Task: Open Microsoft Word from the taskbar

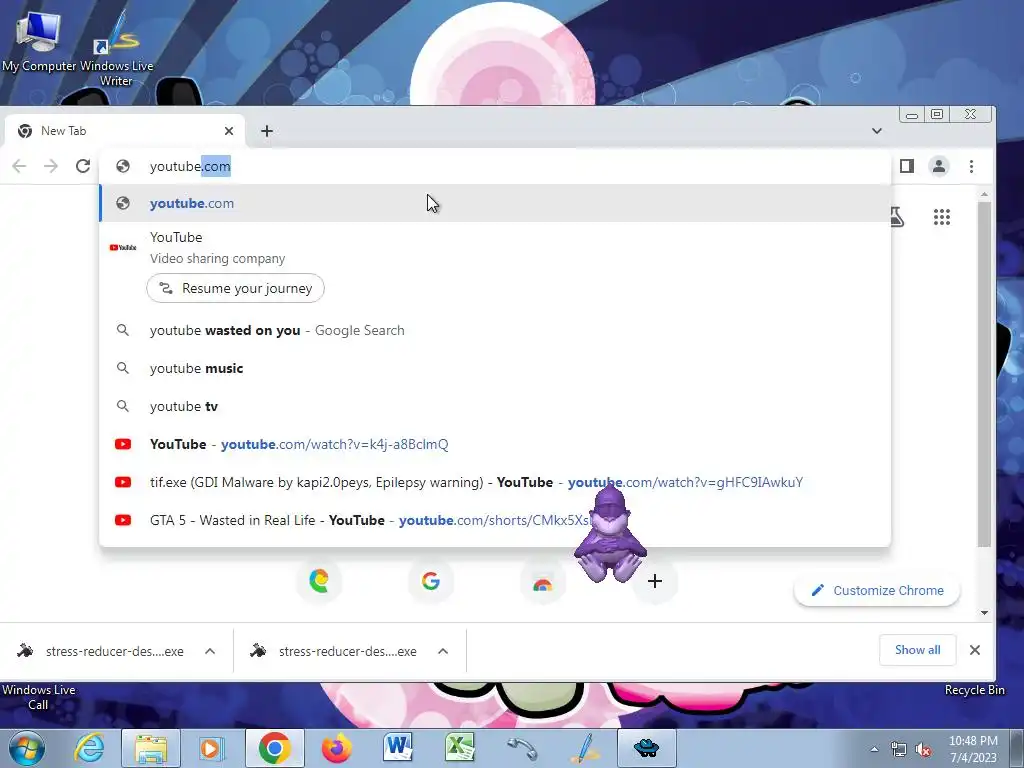Action: pyautogui.click(x=398, y=748)
